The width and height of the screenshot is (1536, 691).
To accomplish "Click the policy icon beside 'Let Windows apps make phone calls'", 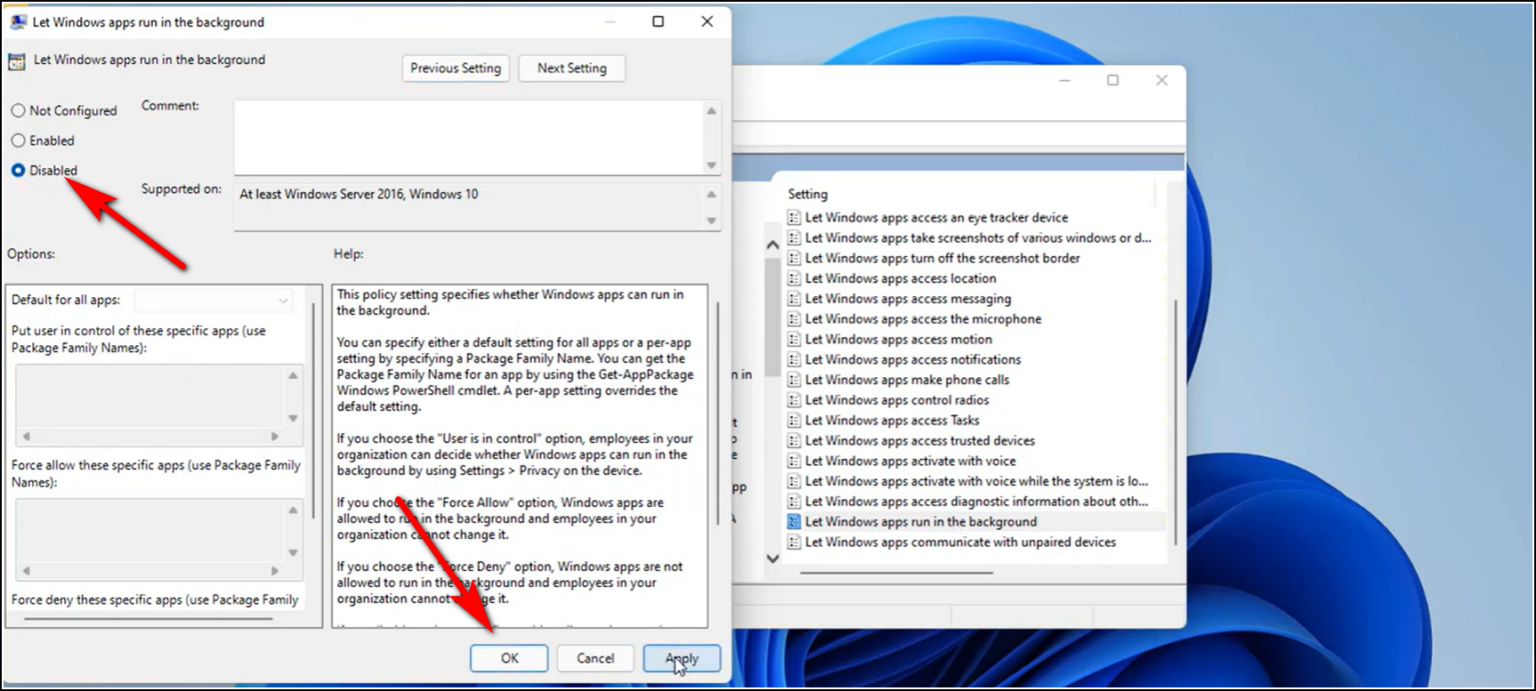I will [x=794, y=379].
